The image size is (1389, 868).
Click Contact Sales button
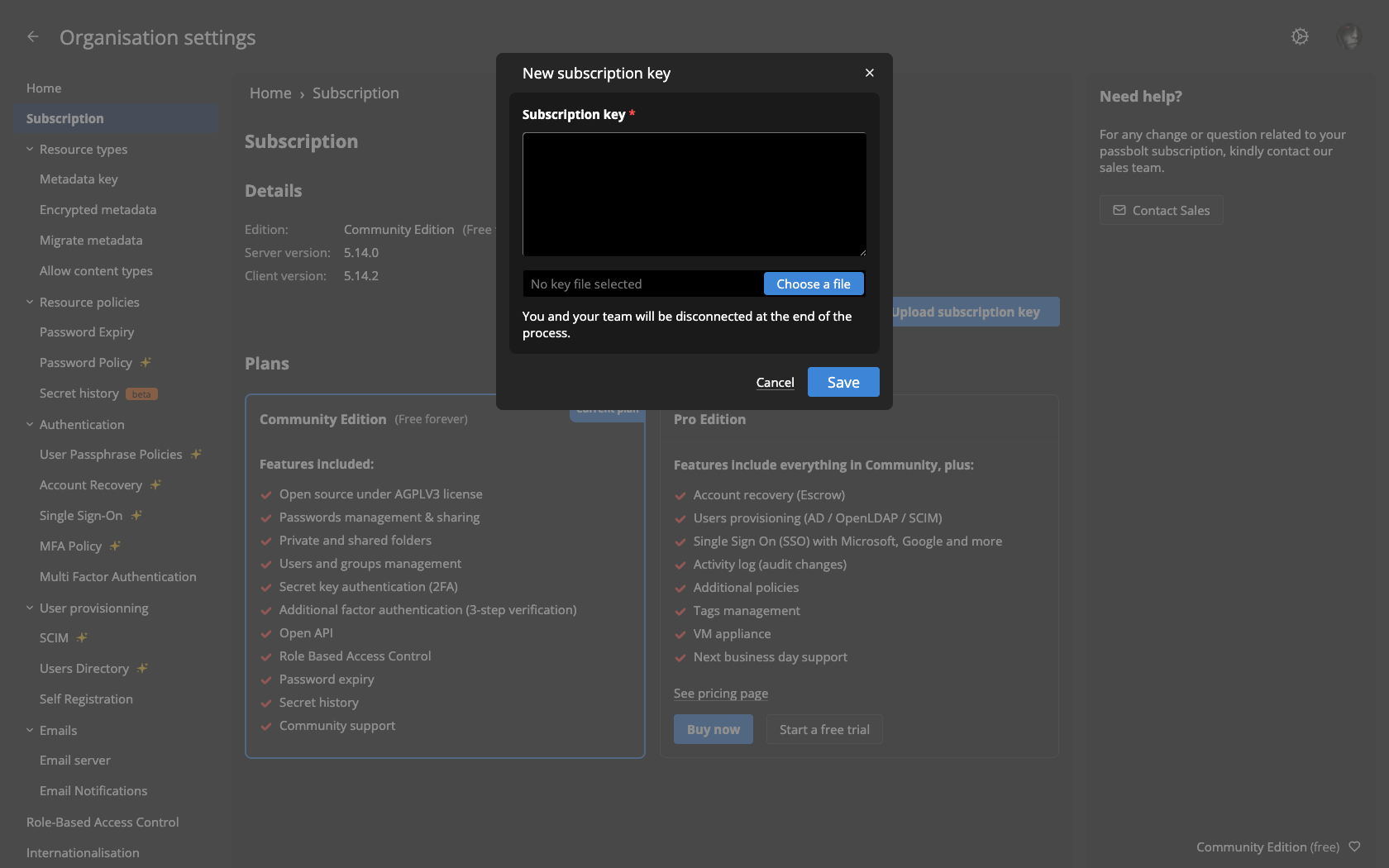tap(1161, 210)
